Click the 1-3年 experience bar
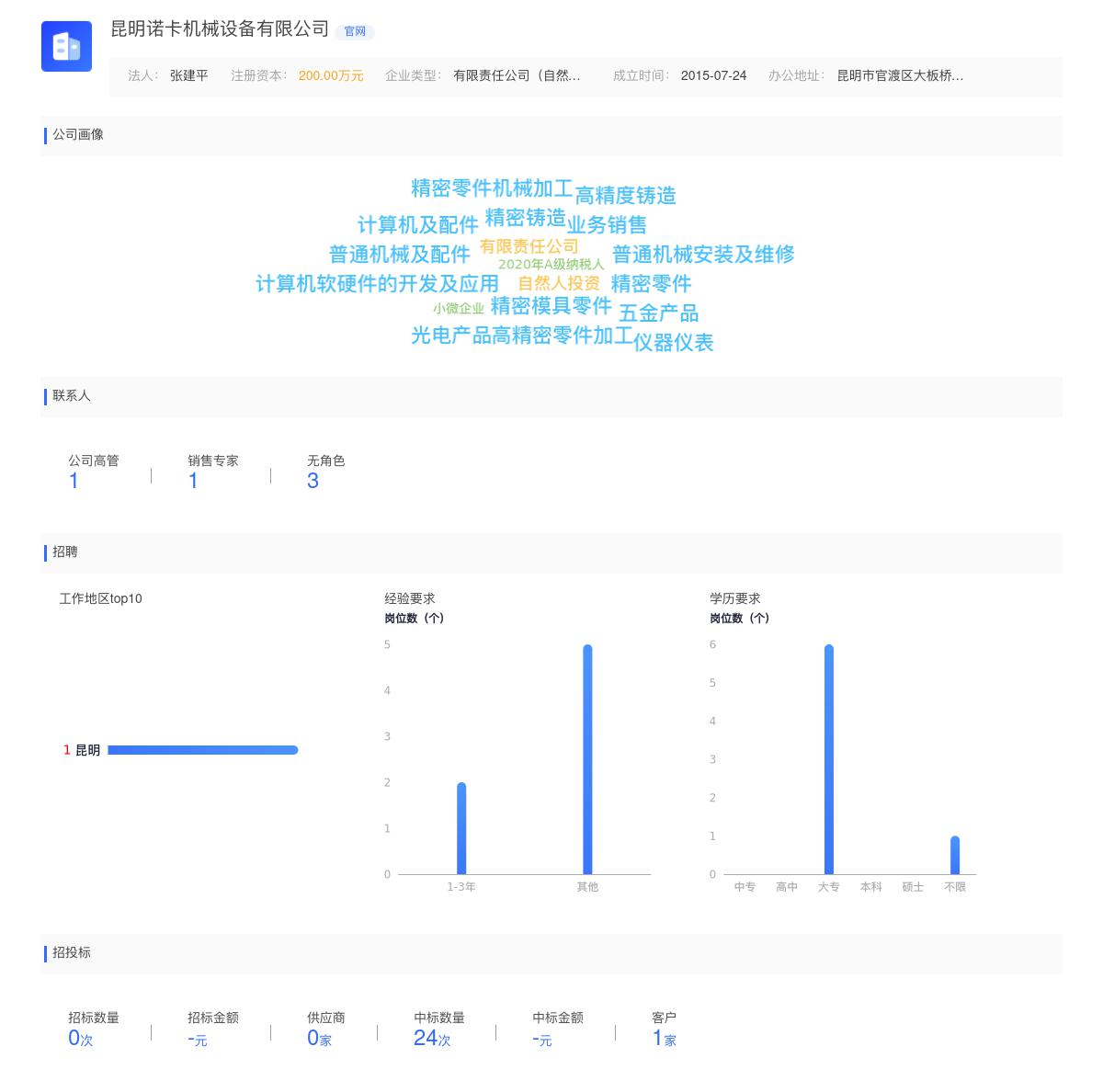1103x1092 pixels. click(461, 828)
